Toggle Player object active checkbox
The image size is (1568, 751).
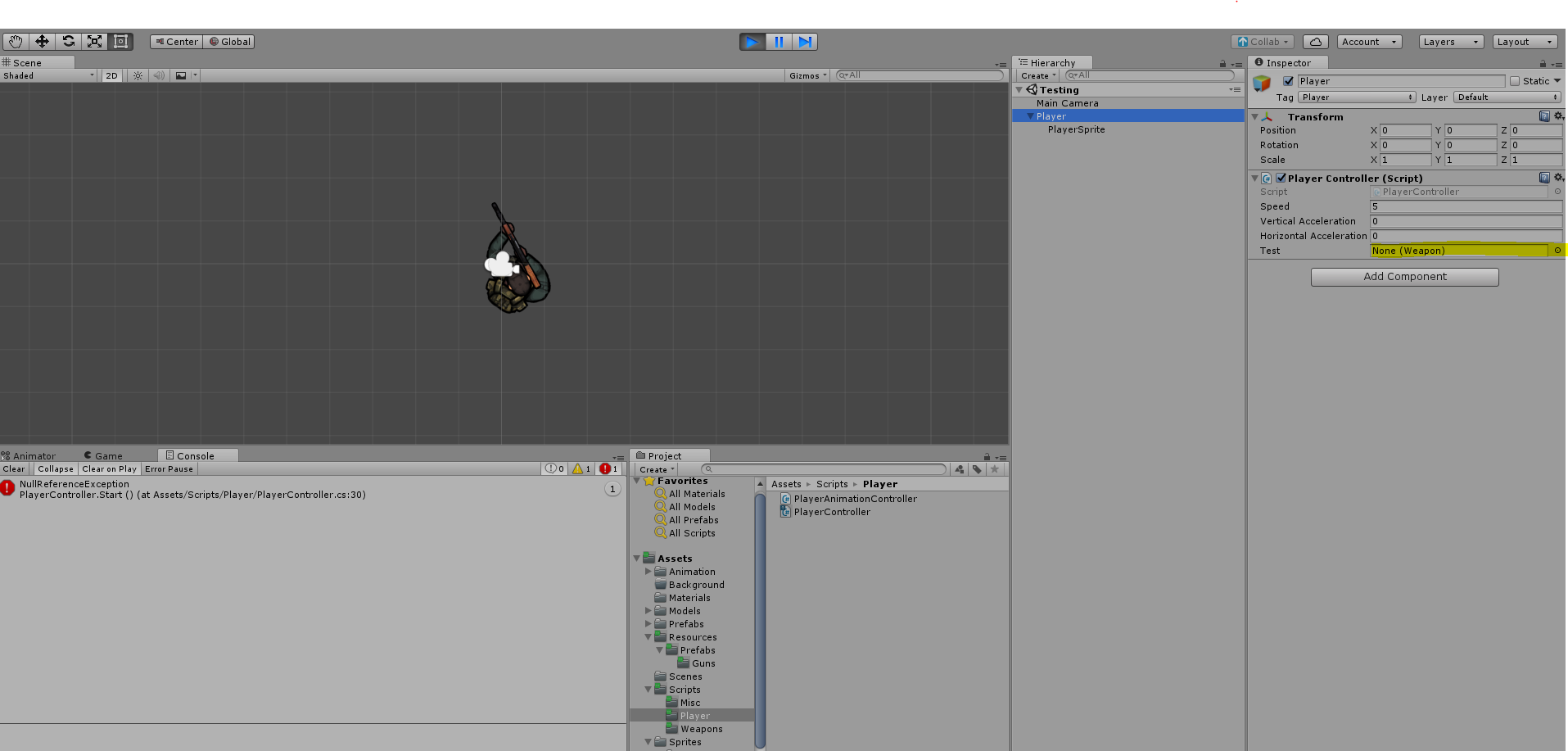coord(1288,81)
